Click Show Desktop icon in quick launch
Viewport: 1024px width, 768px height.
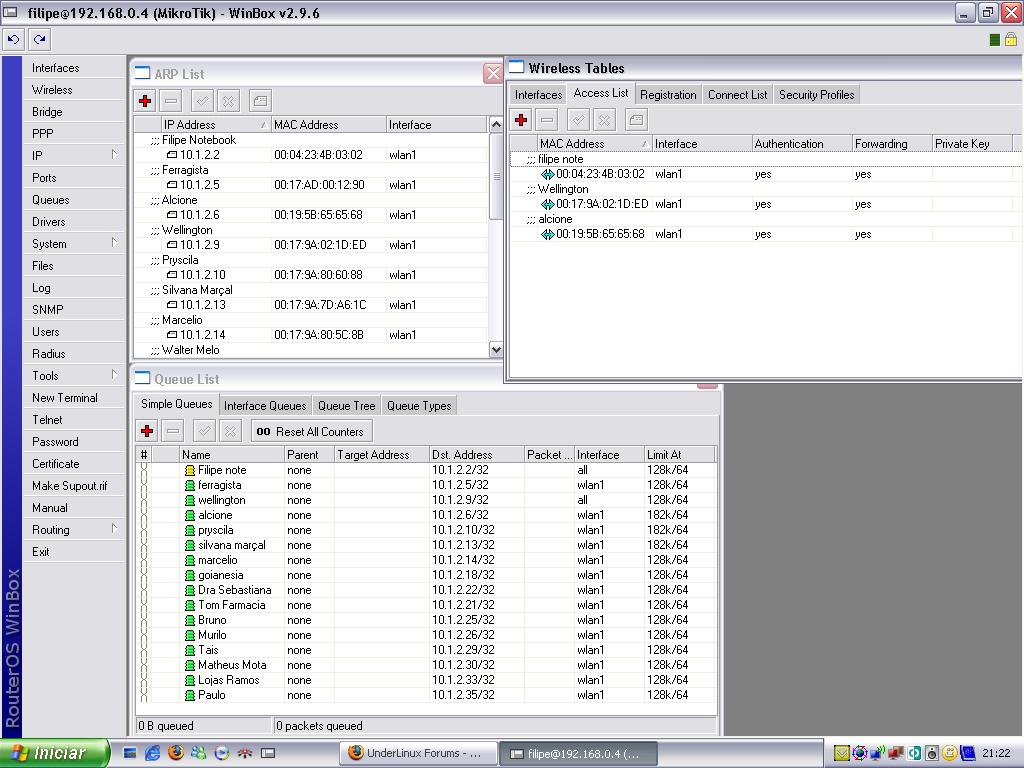coord(130,753)
